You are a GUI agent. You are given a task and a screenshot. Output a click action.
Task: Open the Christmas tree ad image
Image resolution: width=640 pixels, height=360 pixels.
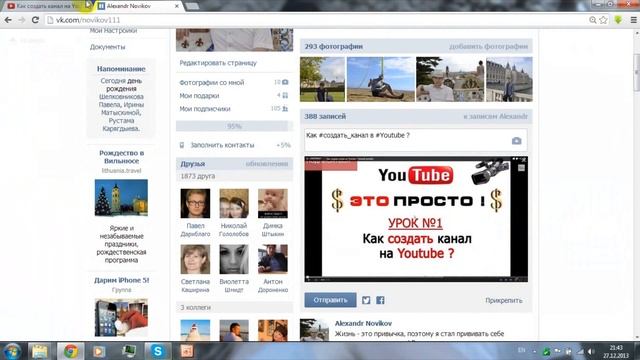[x=121, y=198]
